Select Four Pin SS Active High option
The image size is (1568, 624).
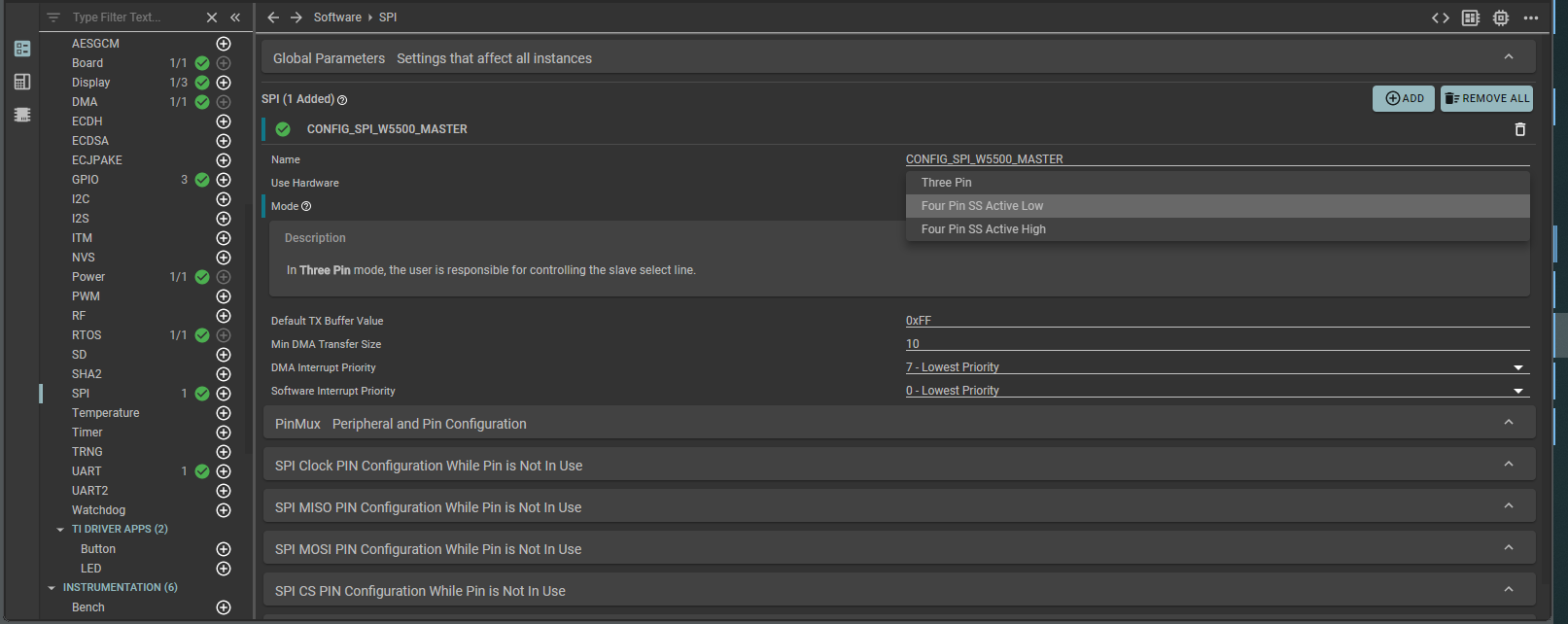pyautogui.click(x=984, y=229)
